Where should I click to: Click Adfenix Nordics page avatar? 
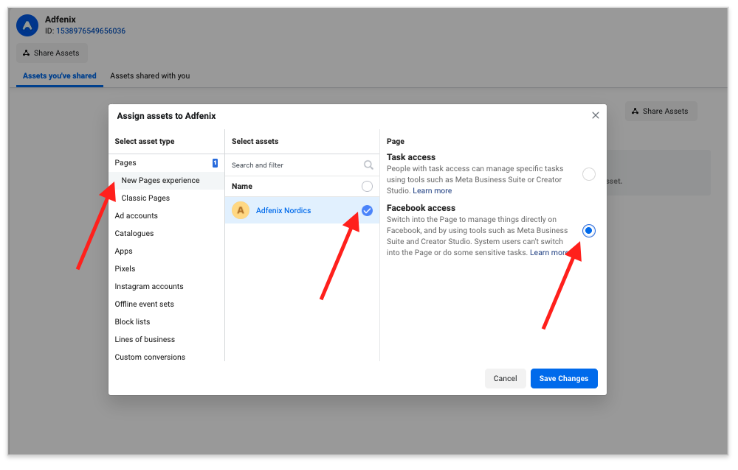(x=241, y=210)
